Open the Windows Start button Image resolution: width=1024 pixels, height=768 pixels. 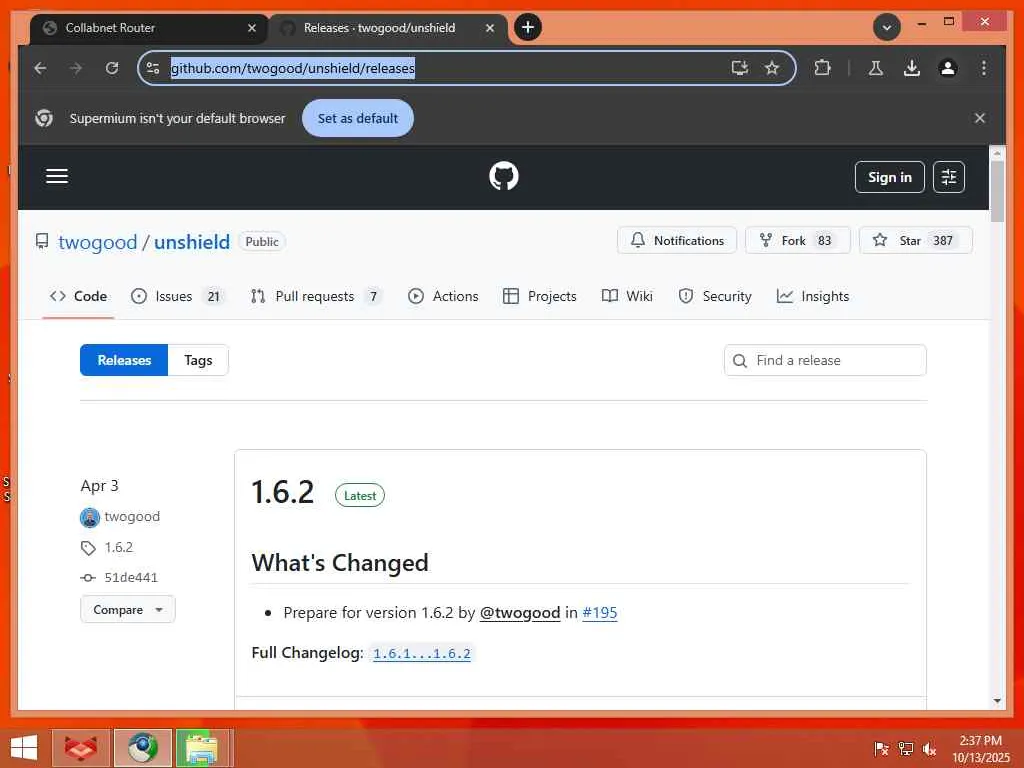click(24, 748)
